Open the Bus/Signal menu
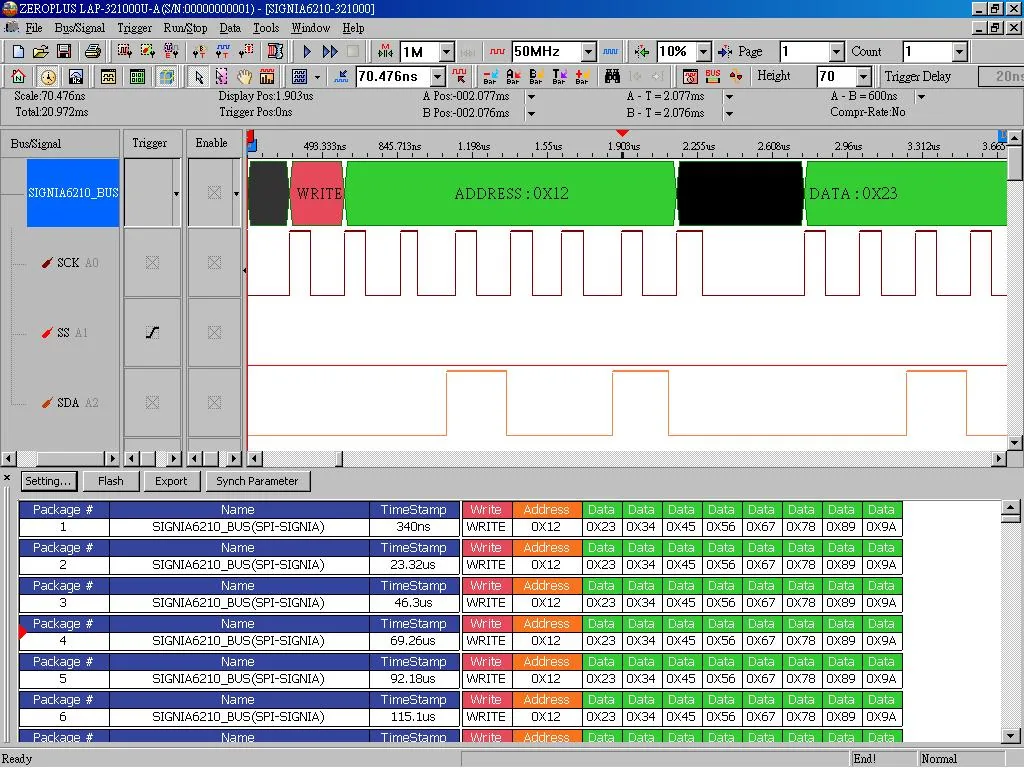Viewport: 1024px width, 768px height. click(80, 28)
